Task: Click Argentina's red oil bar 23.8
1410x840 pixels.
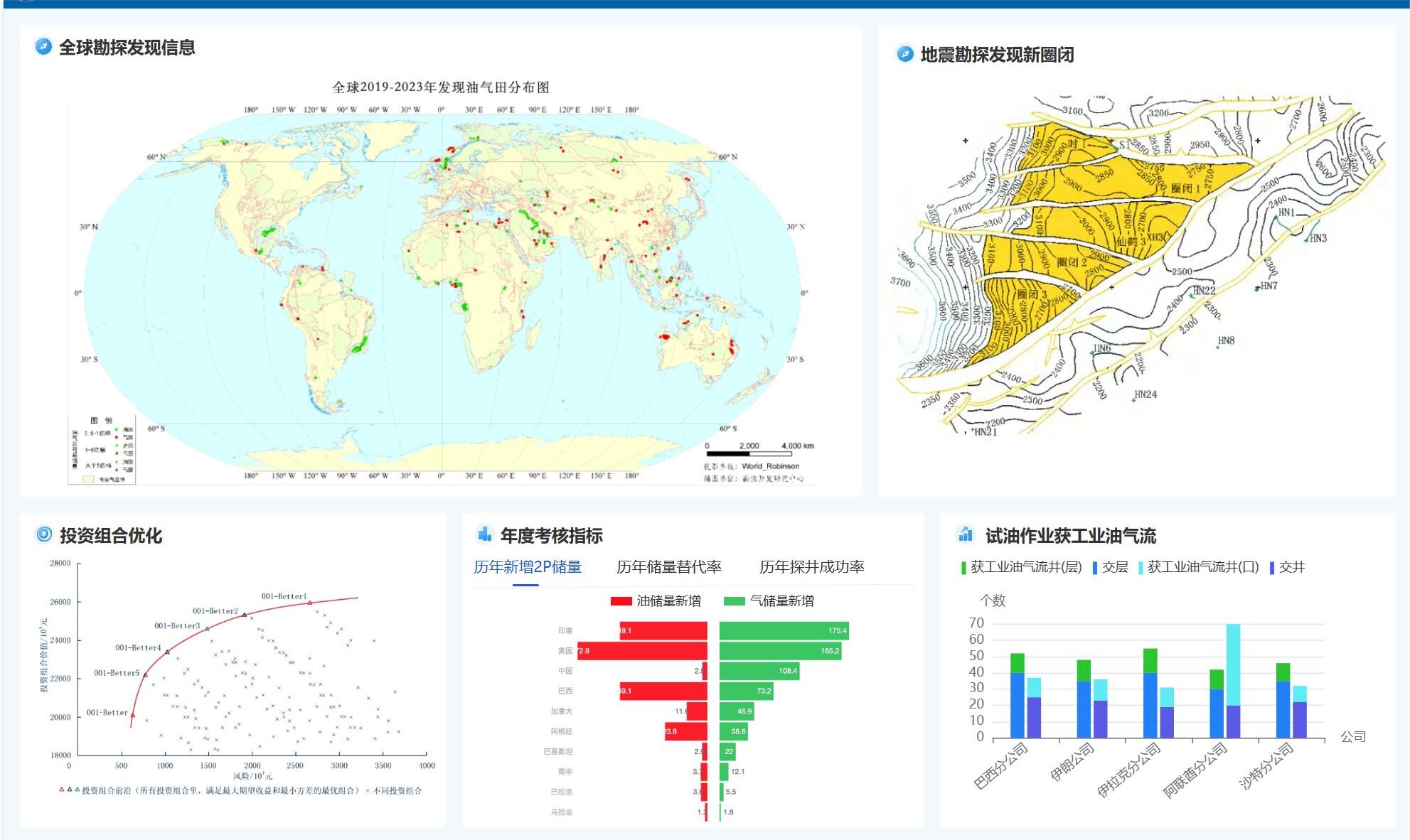Action: (x=686, y=731)
